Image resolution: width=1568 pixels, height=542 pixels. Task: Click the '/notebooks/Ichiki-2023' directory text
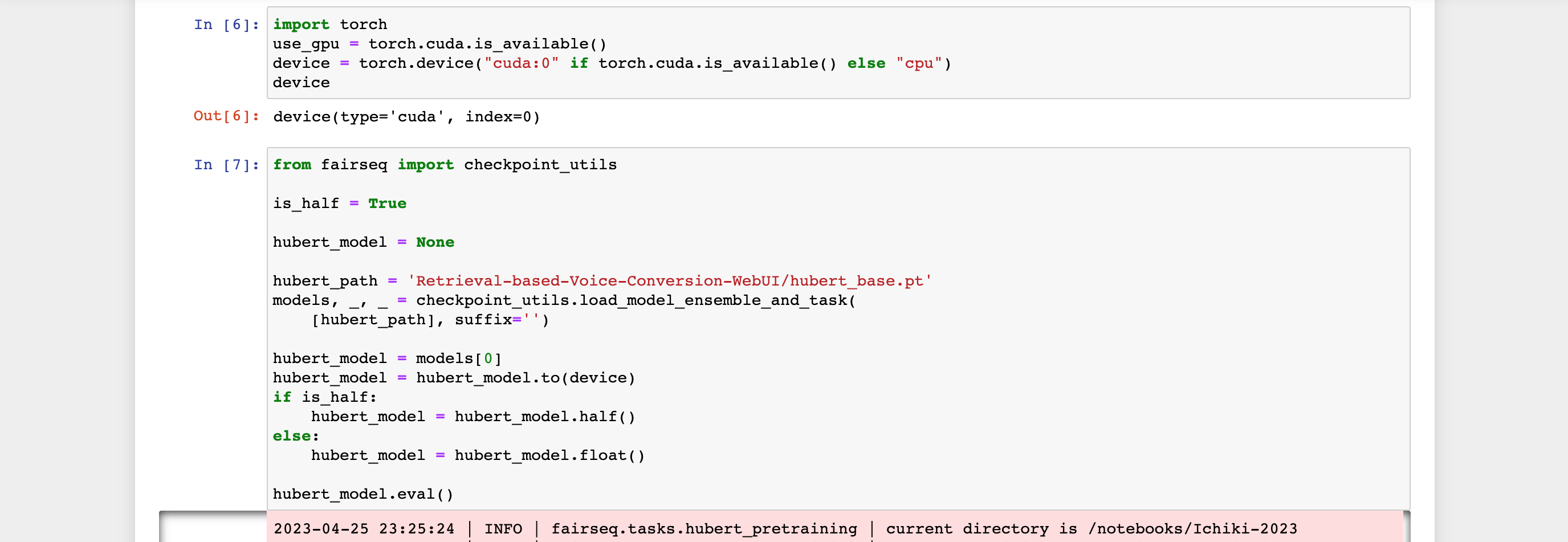(x=1193, y=529)
